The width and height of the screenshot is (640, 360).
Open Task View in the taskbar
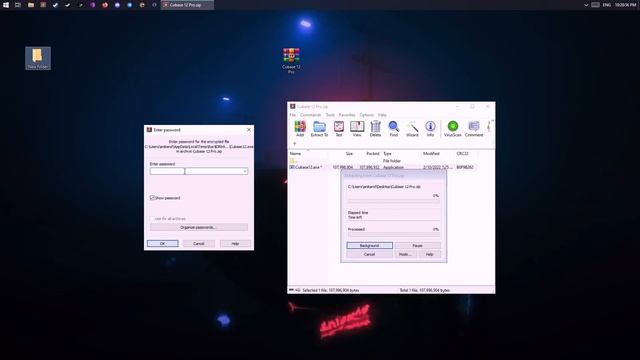18,5
